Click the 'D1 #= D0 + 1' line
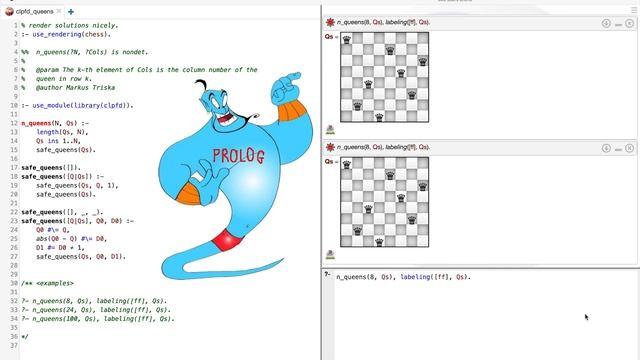The width and height of the screenshot is (640, 360). point(60,248)
